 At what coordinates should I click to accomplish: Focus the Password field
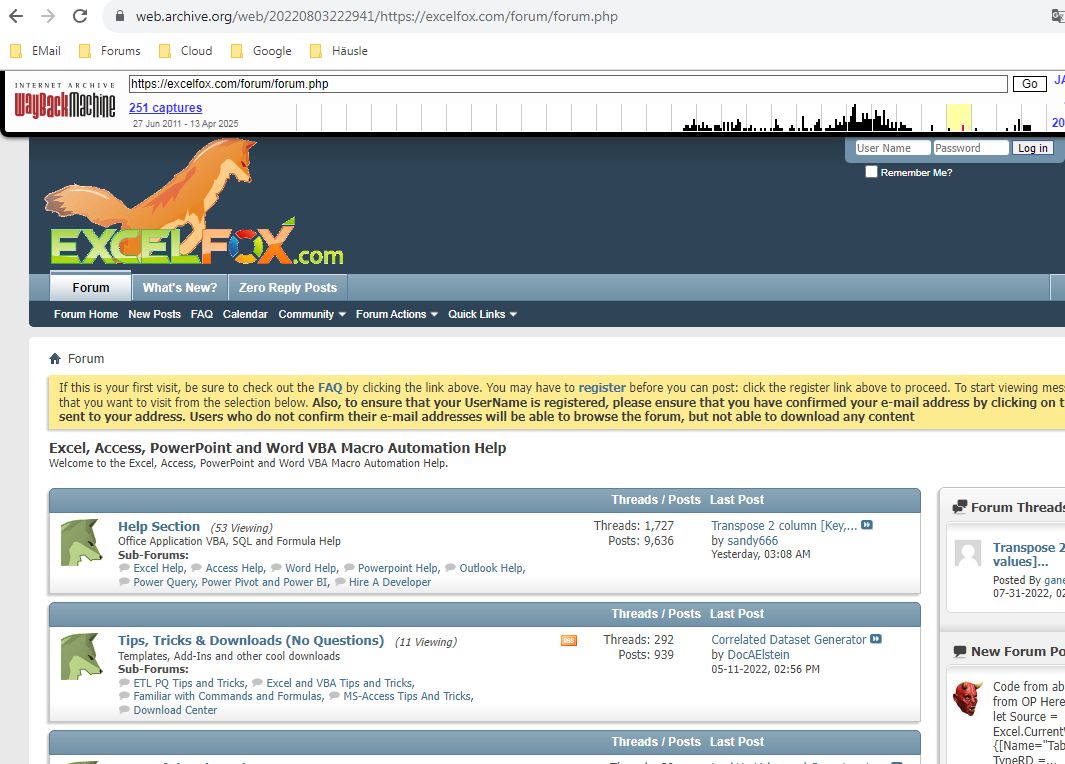[x=971, y=148]
